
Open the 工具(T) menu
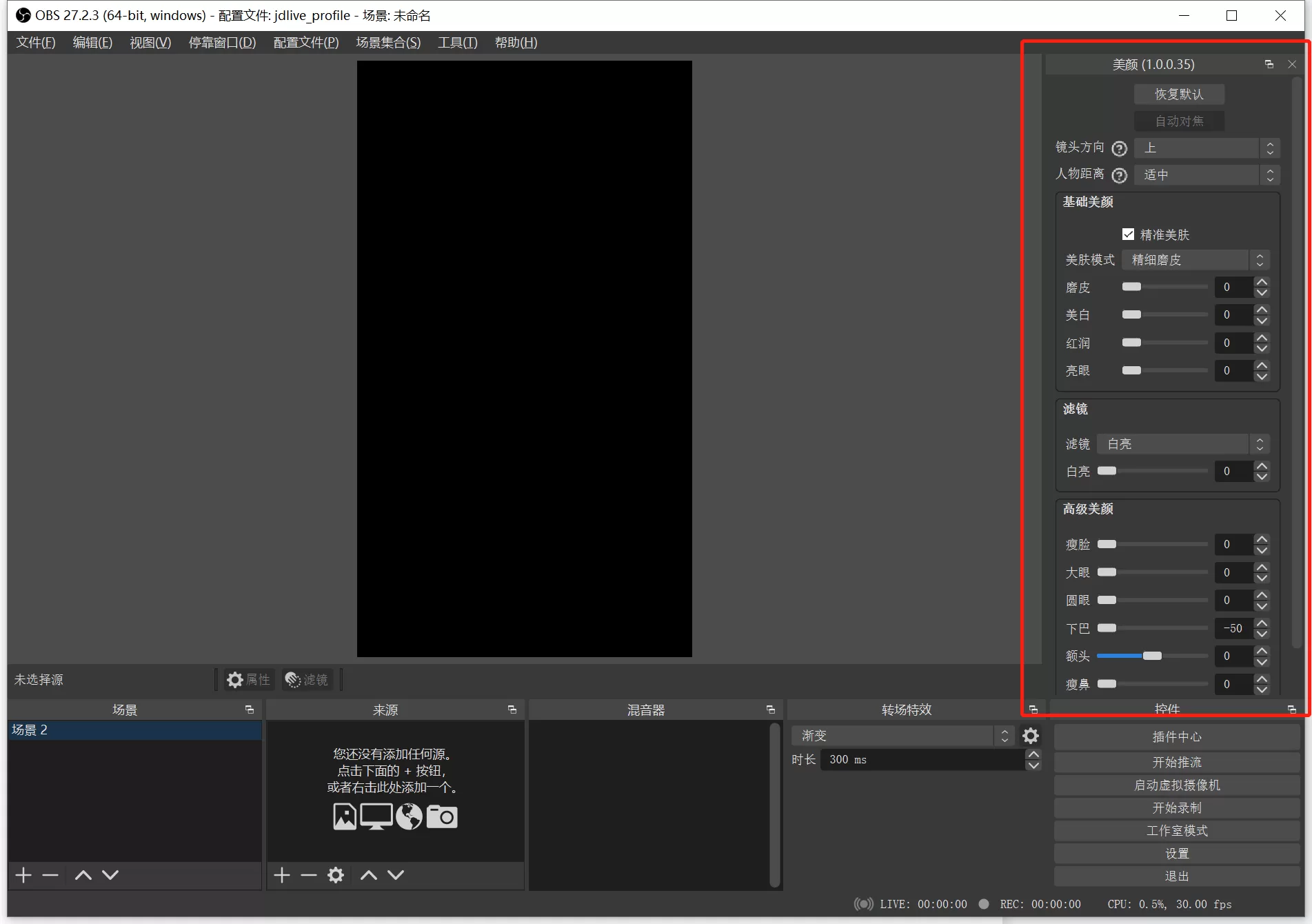[457, 43]
